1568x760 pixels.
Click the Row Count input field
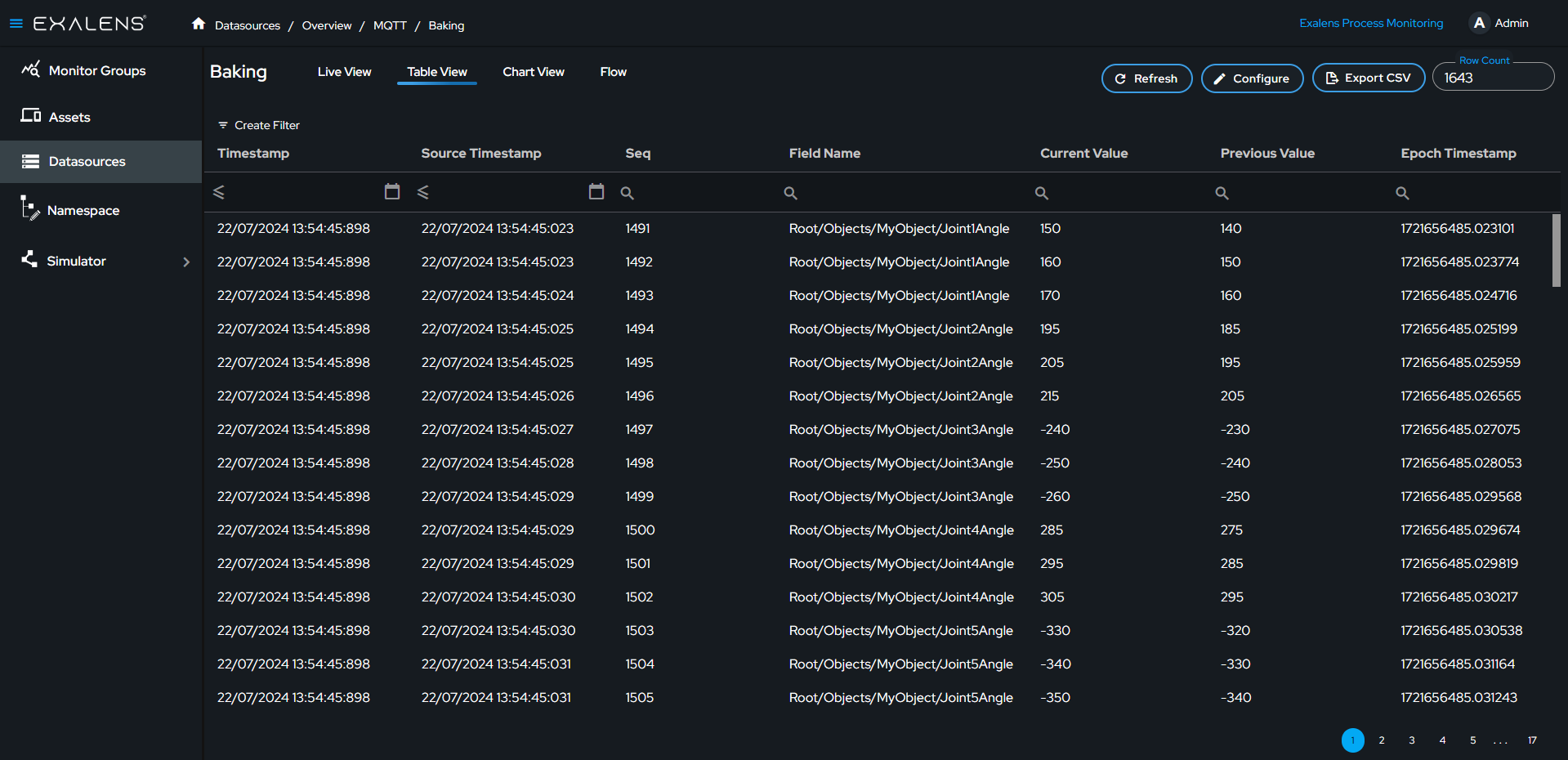1493,78
